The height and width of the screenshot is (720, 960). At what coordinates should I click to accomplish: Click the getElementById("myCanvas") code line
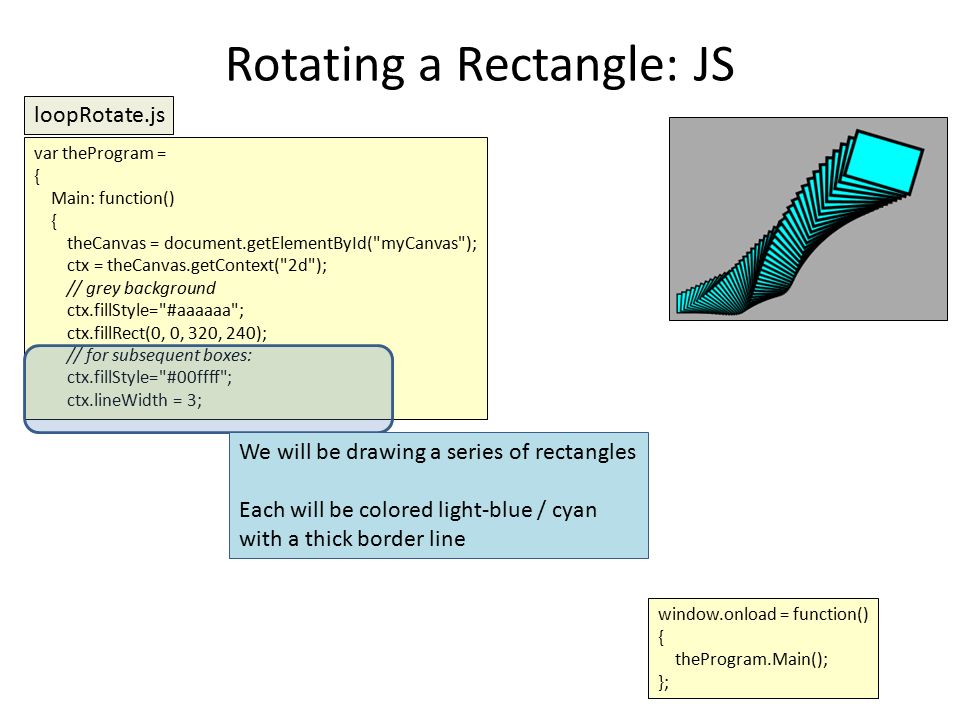pos(272,243)
